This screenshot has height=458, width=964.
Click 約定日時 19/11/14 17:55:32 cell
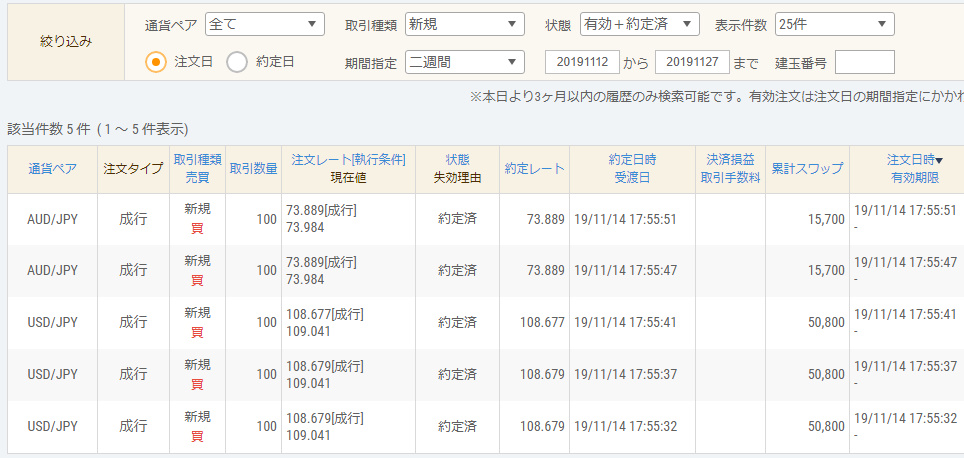tap(625, 425)
